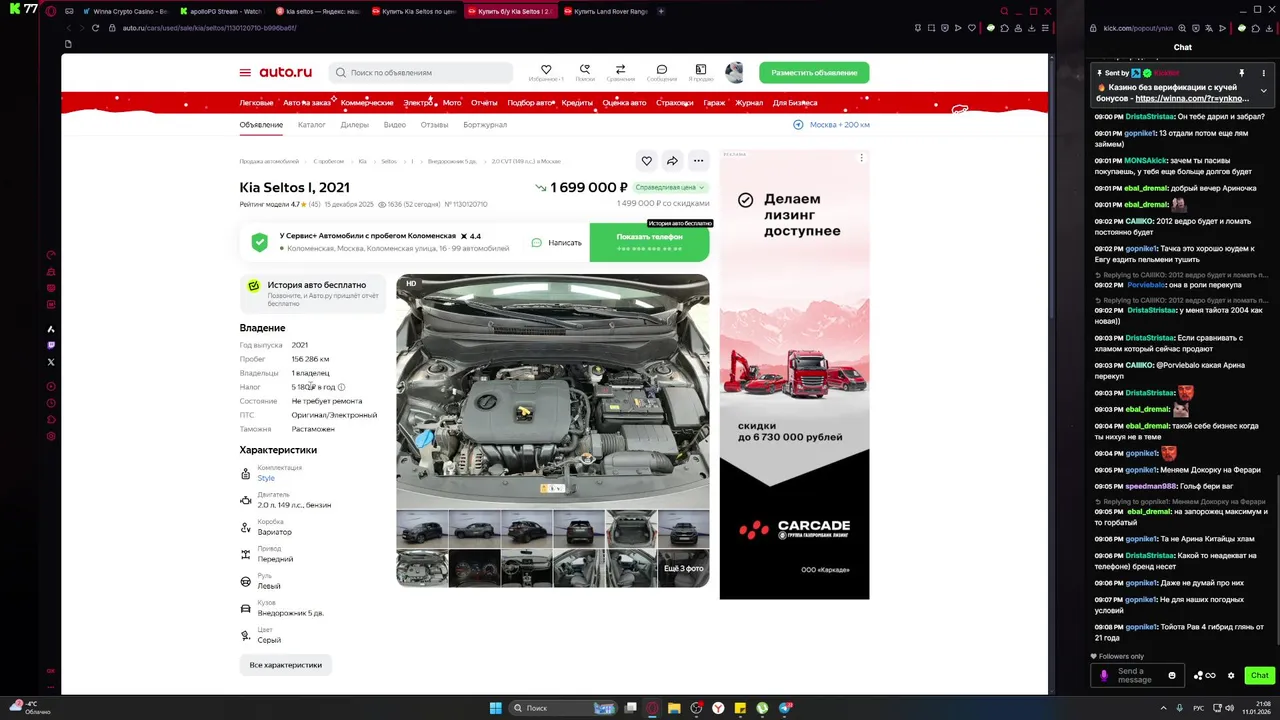Open the Легковые menu item
This screenshot has height=720, width=1280.
pyautogui.click(x=256, y=103)
